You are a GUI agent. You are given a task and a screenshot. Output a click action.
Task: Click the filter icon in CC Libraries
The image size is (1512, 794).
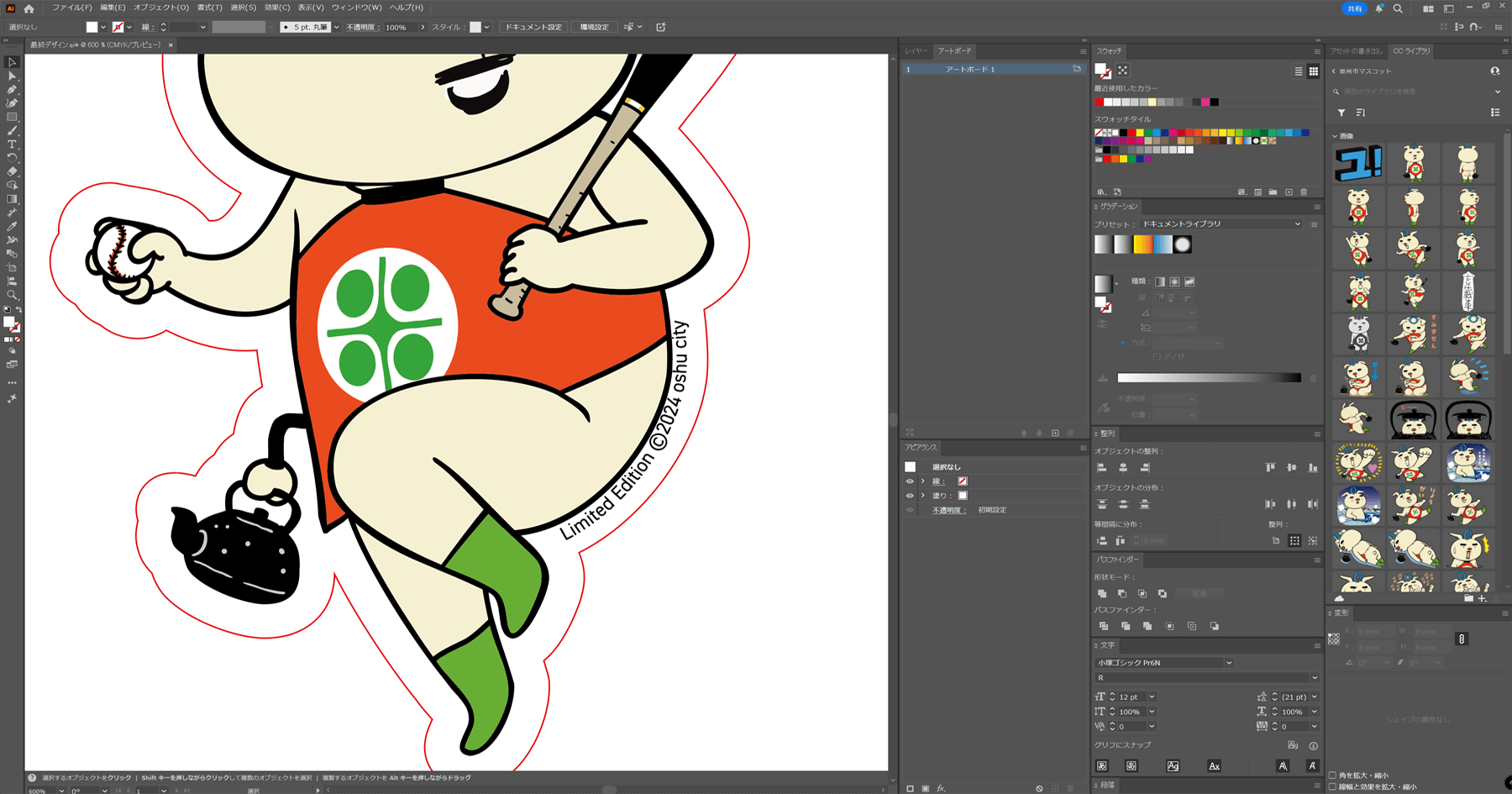tap(1341, 113)
